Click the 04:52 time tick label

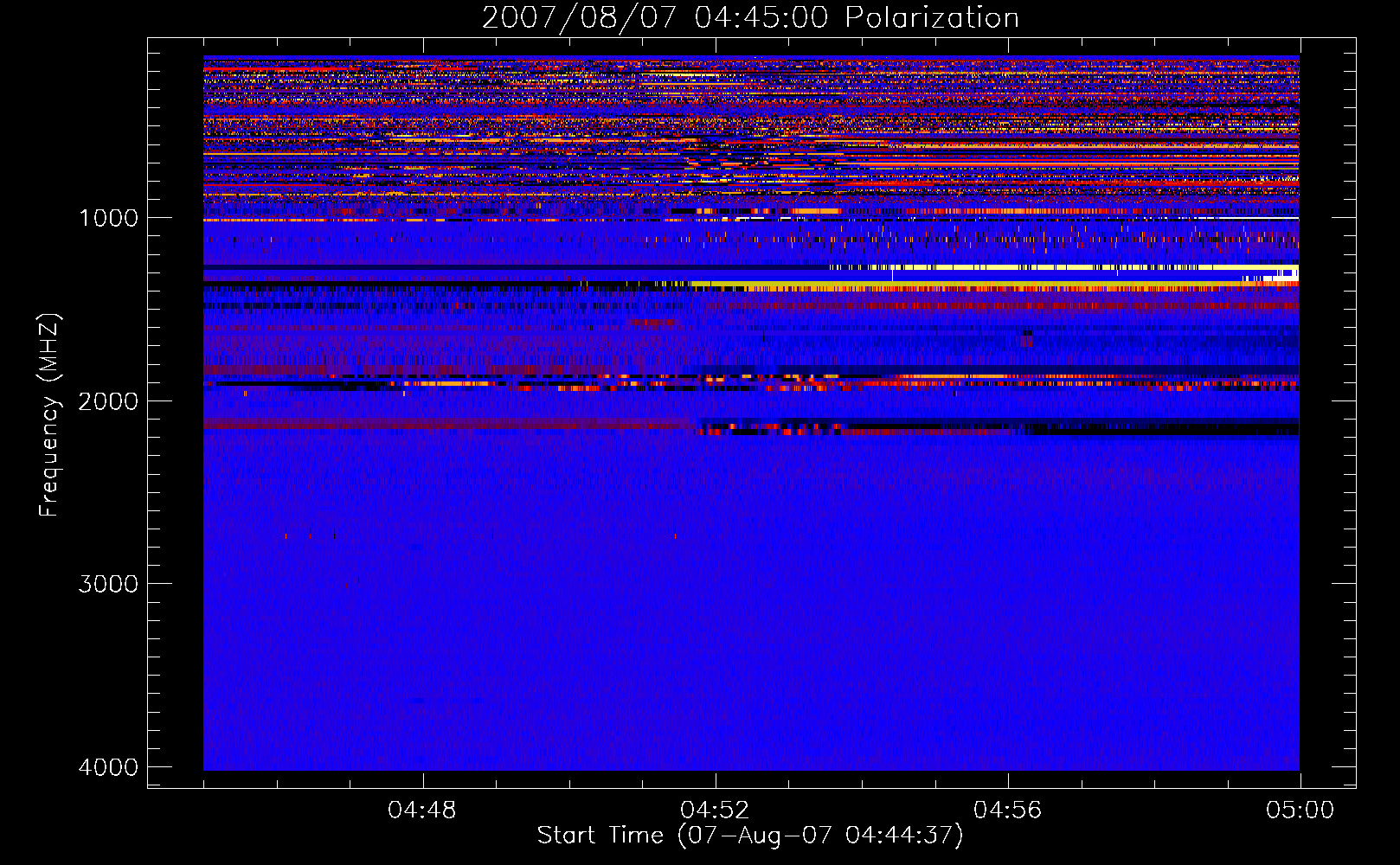715,811
